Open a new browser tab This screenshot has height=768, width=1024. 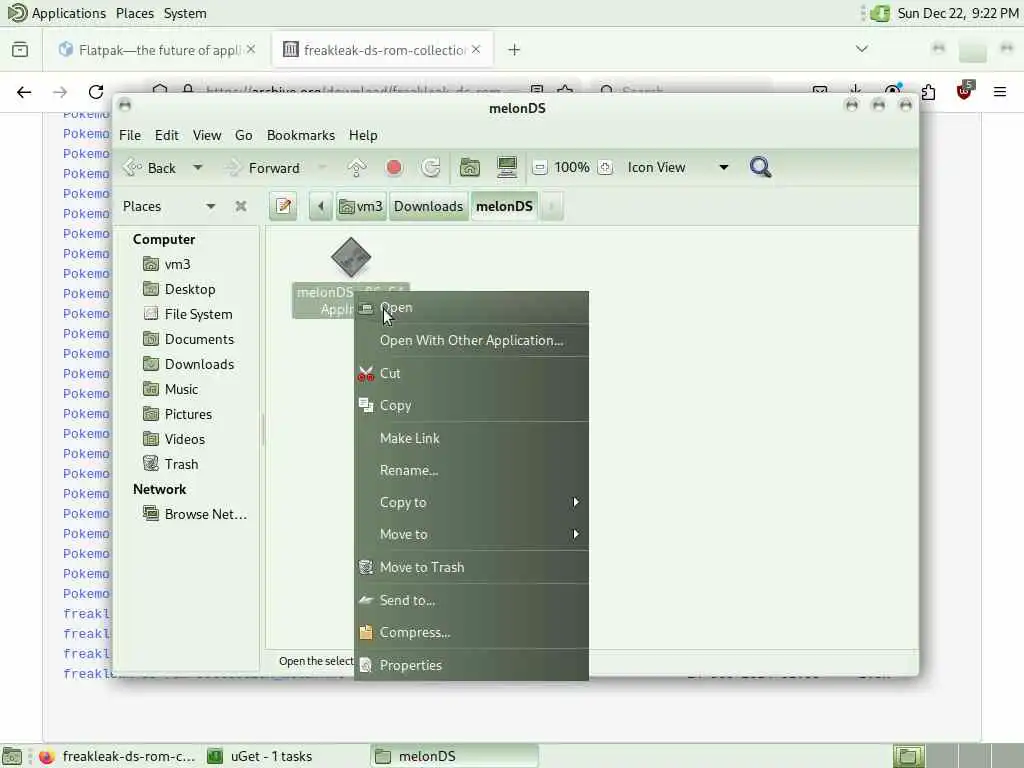[x=514, y=50]
